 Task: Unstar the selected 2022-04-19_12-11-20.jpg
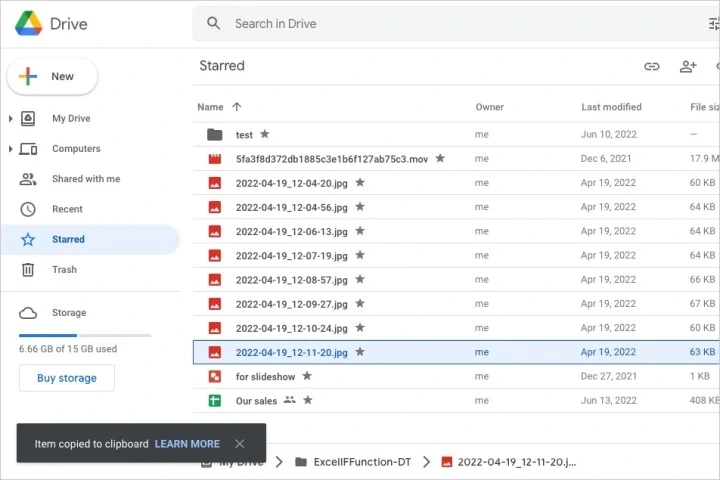(360, 351)
